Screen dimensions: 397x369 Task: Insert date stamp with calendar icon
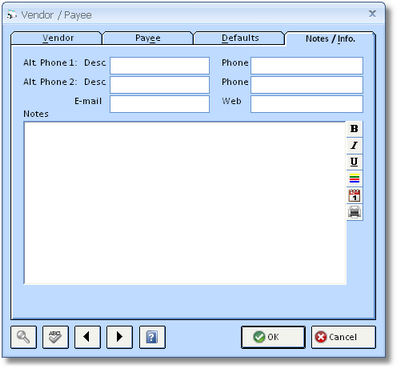point(354,195)
